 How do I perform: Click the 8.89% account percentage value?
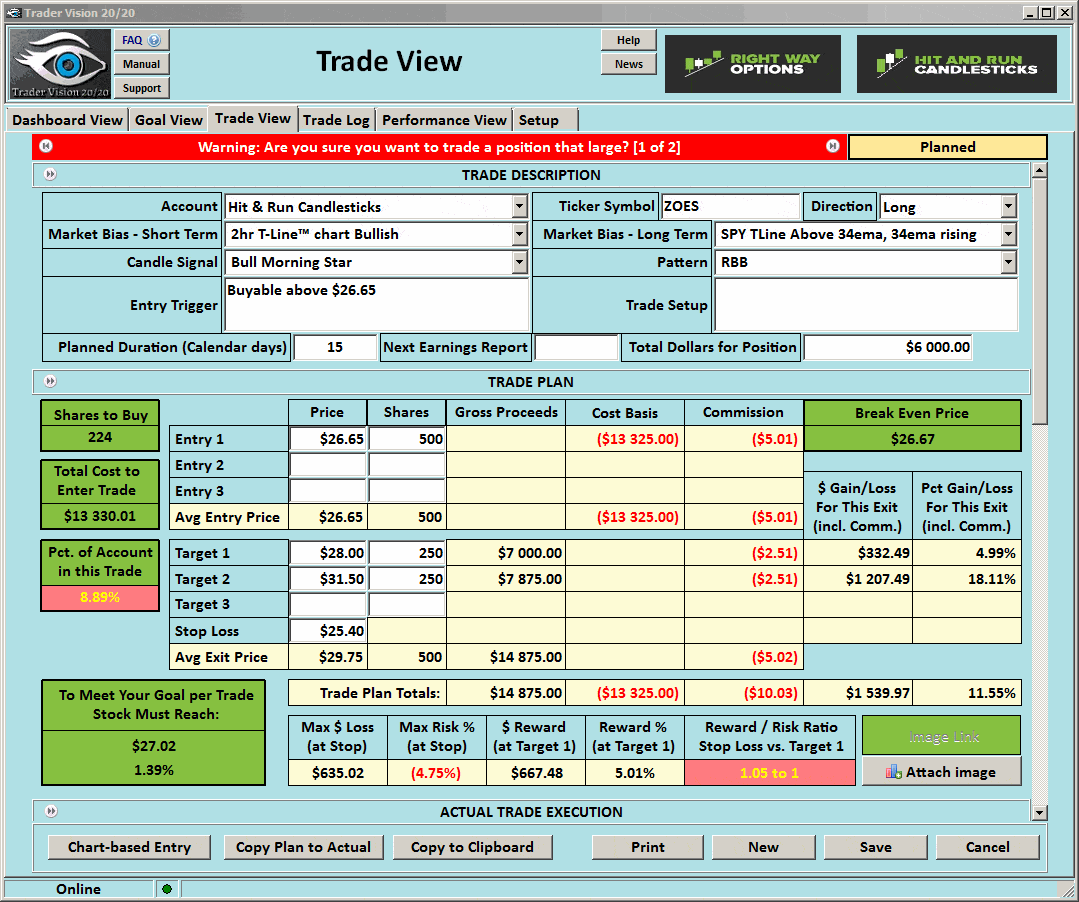(x=100, y=597)
